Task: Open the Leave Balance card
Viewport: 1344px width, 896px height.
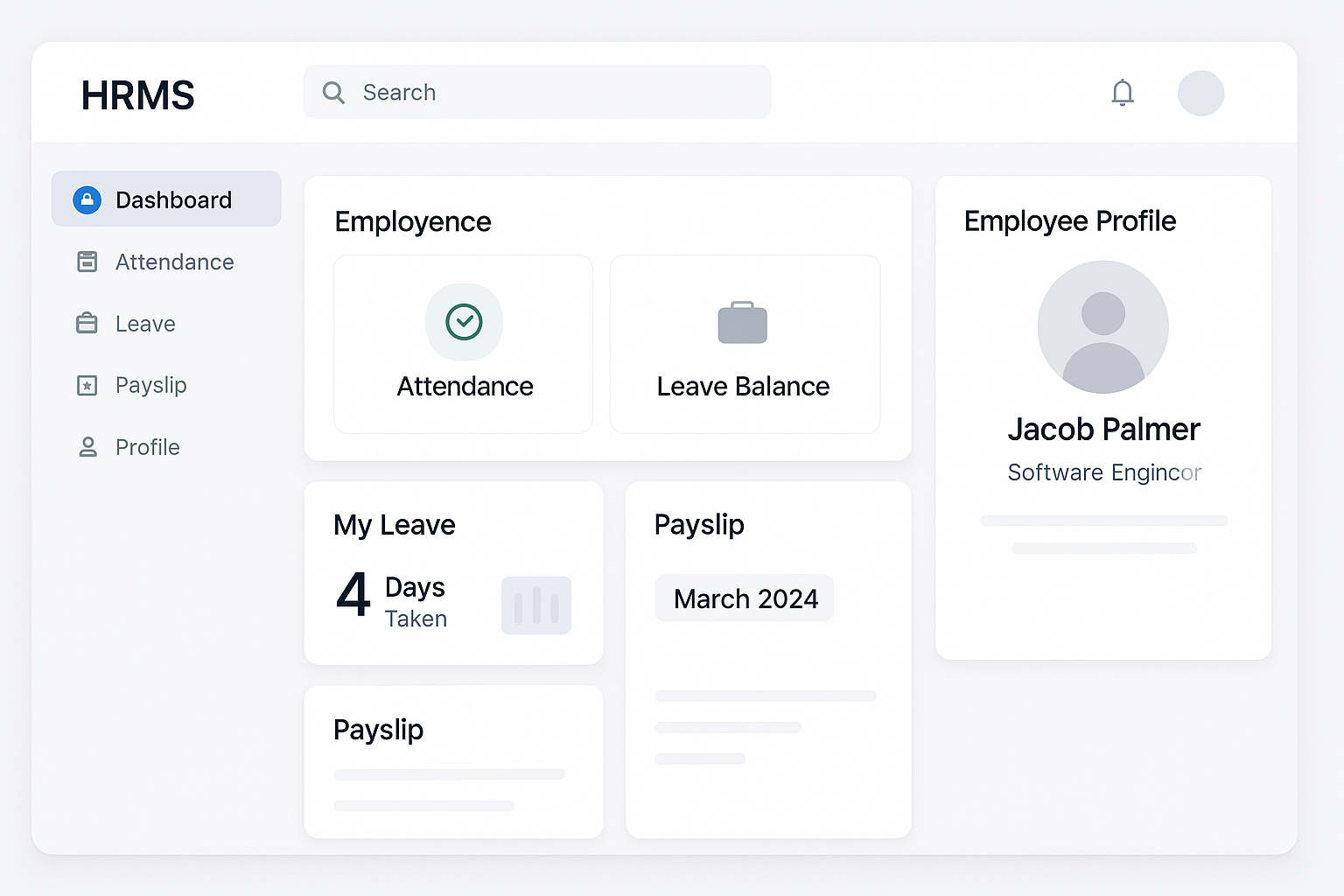Action: (745, 345)
